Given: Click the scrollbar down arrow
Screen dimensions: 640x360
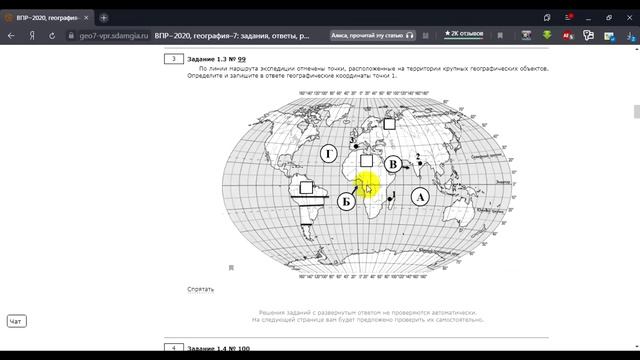Looking at the screenshot, I should [637, 347].
